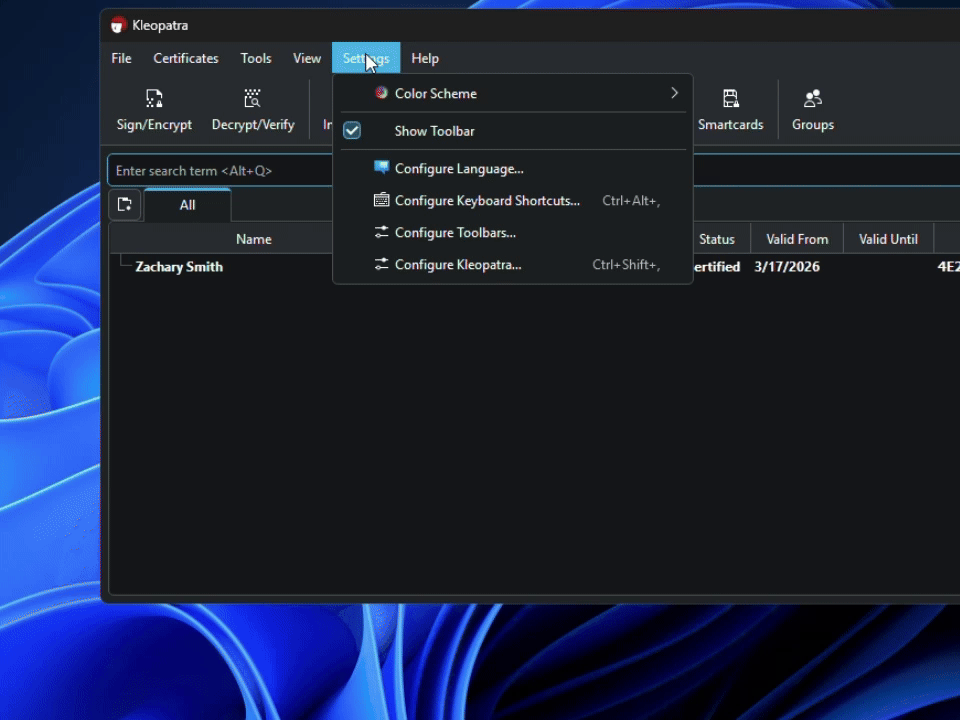Open the Decrypt/Verify tool

253,108
